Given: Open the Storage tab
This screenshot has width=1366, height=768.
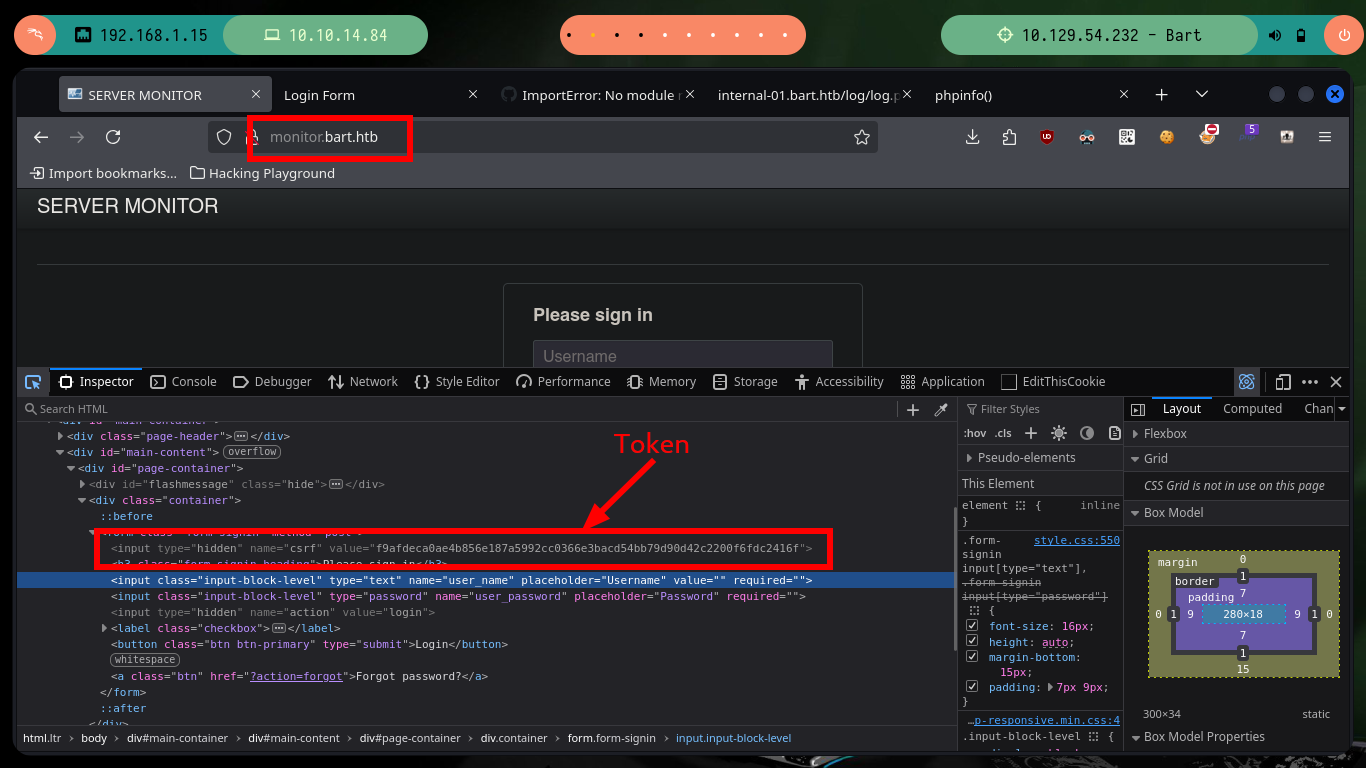Looking at the screenshot, I should click(745, 382).
